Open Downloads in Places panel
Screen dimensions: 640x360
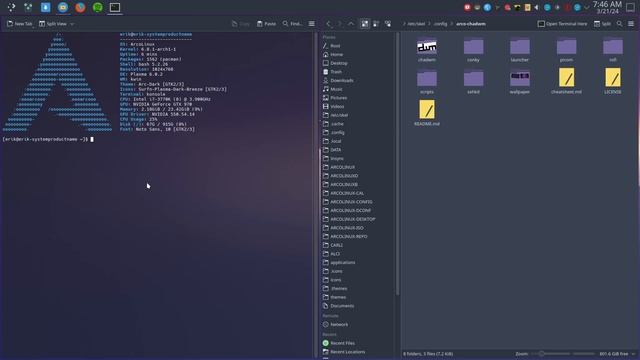tap(358, 80)
